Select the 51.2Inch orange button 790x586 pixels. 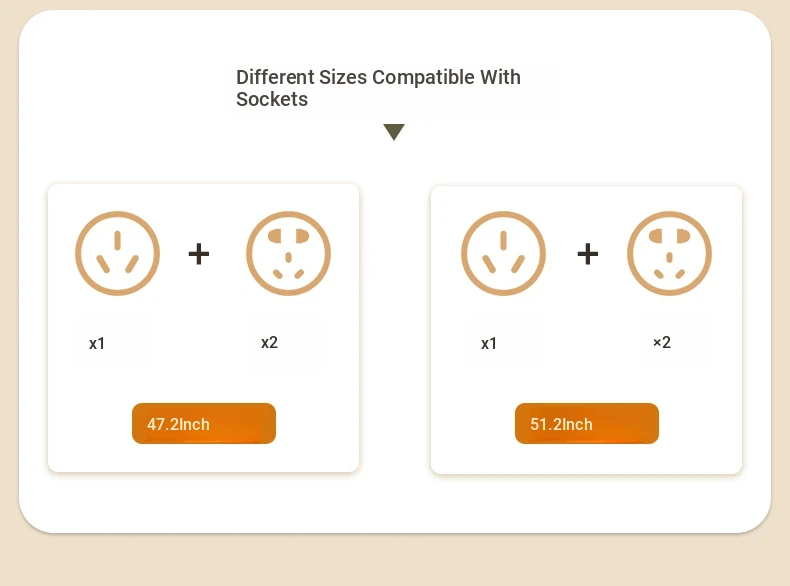click(x=586, y=423)
